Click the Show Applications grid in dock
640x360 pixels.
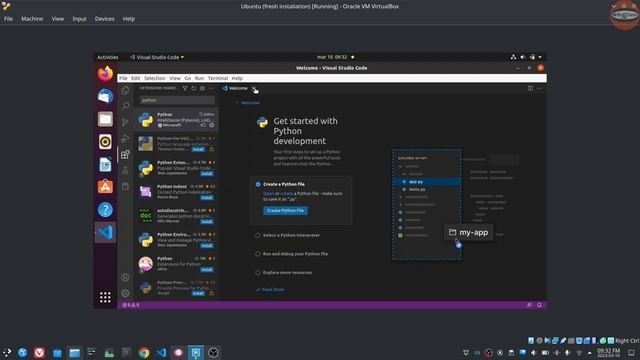(x=105, y=297)
